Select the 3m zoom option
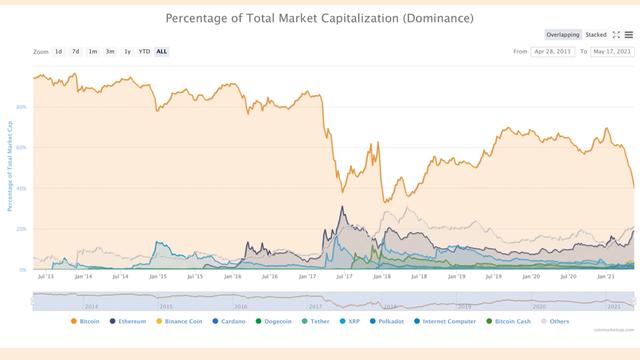Image resolution: width=640 pixels, height=360 pixels. pos(110,51)
